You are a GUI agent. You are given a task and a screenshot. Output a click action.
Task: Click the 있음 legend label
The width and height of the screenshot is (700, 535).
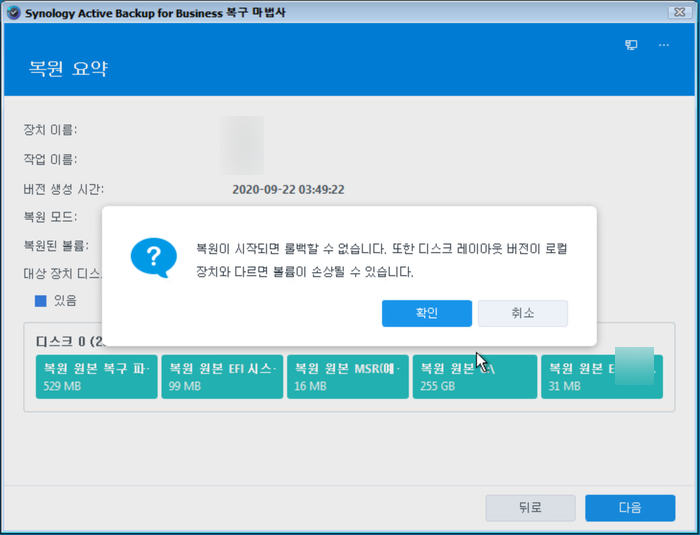[x=65, y=301]
